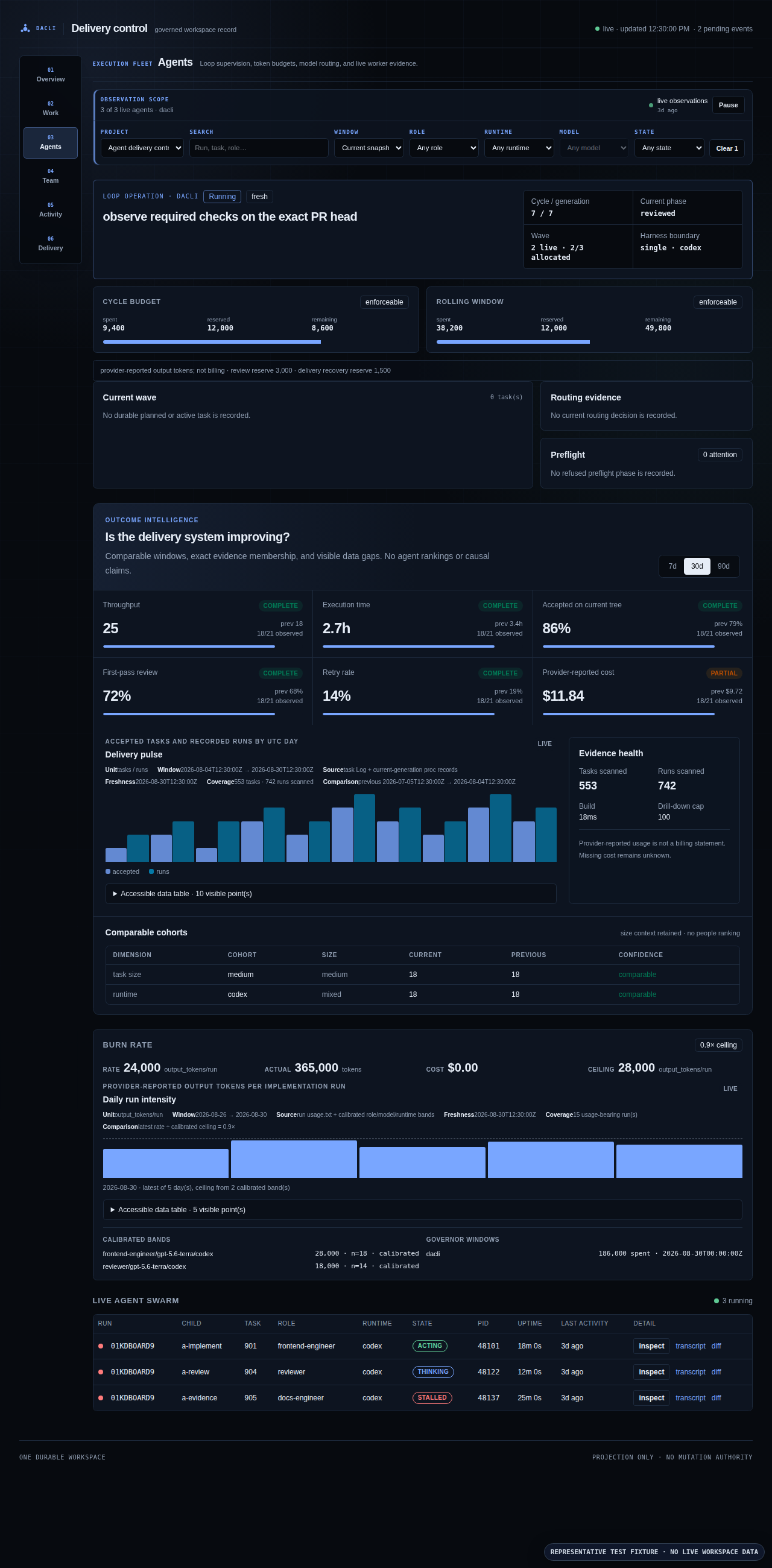Select the Agents sidebar item
772x1568 pixels.
(x=51, y=142)
